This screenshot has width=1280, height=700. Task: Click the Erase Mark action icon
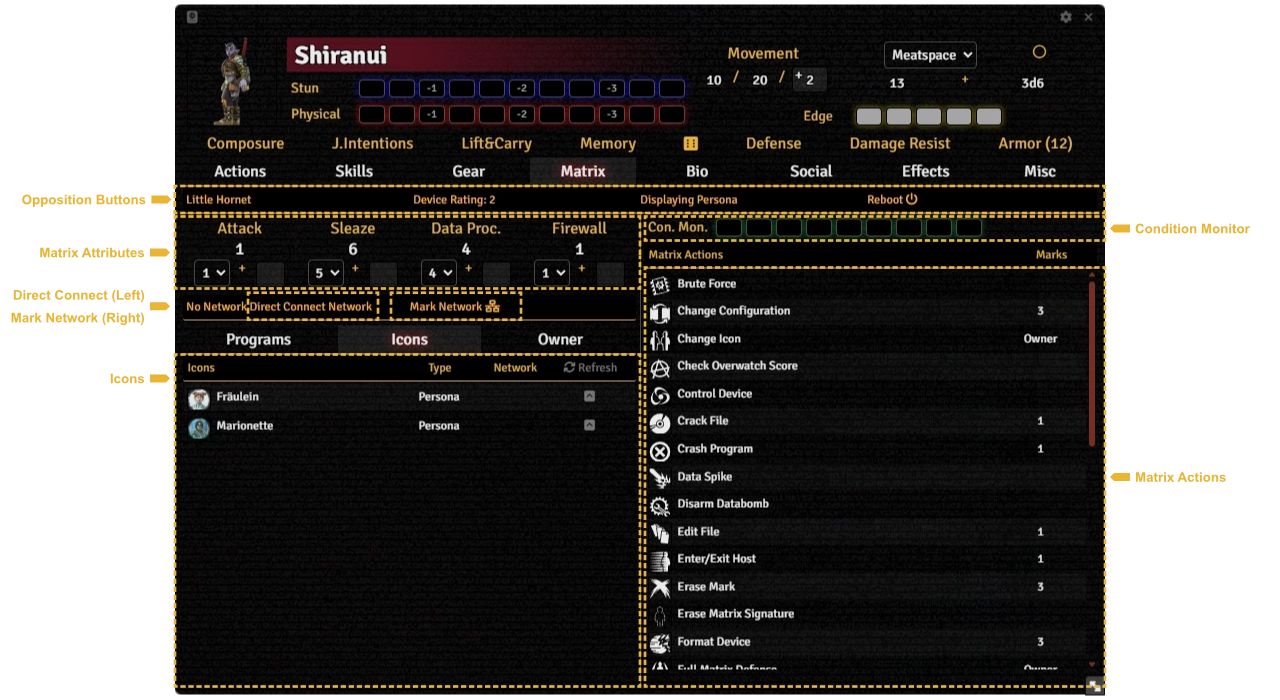point(660,588)
